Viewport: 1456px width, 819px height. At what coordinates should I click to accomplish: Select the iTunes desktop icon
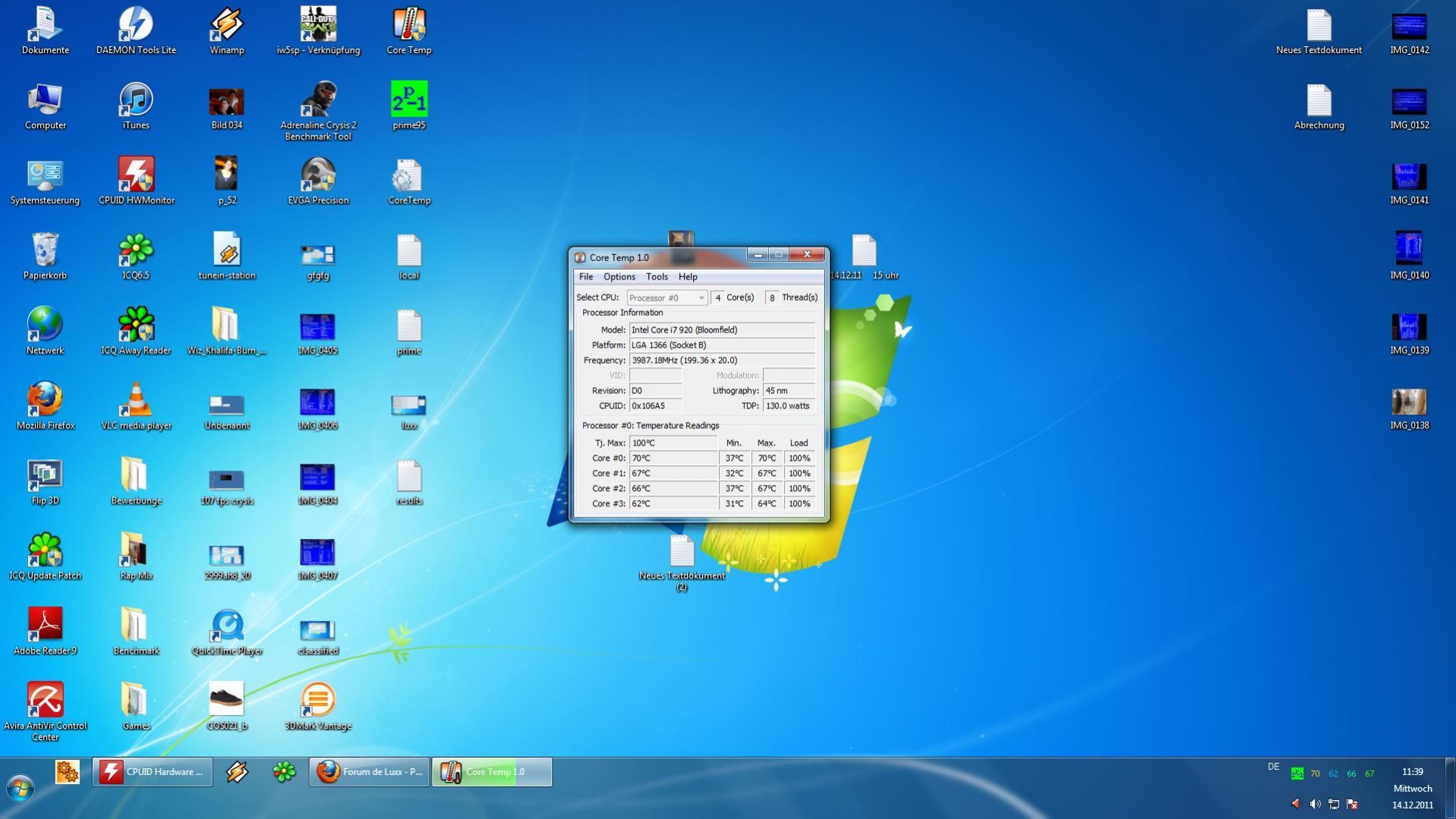pyautogui.click(x=136, y=106)
